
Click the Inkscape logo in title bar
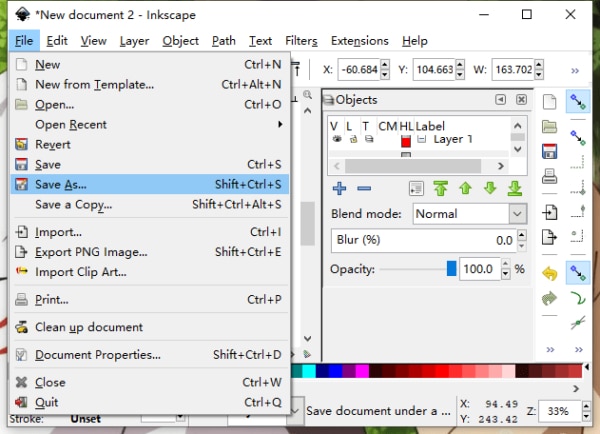tap(23, 15)
